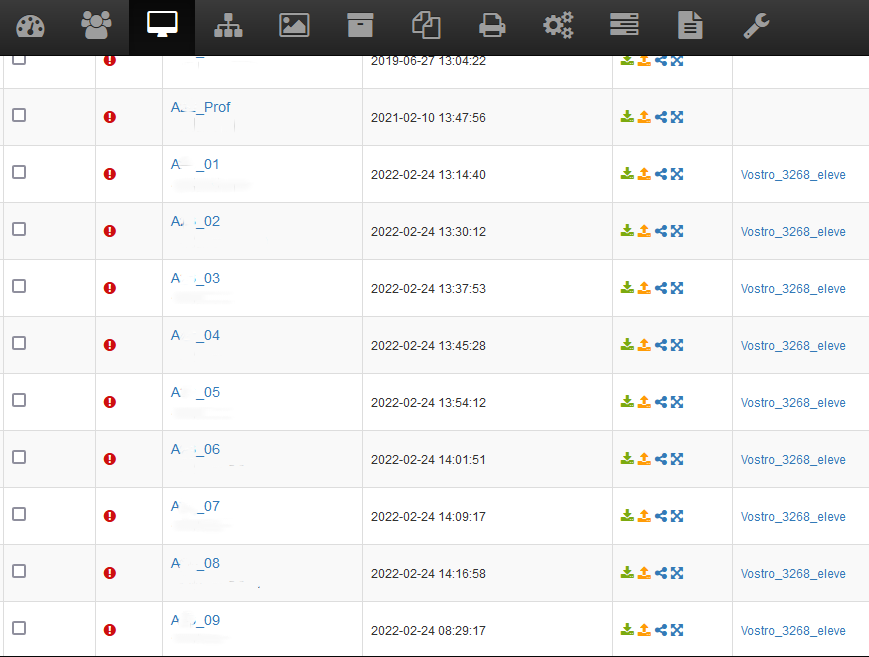Open the Images management icon
The image size is (869, 657).
point(294,25)
